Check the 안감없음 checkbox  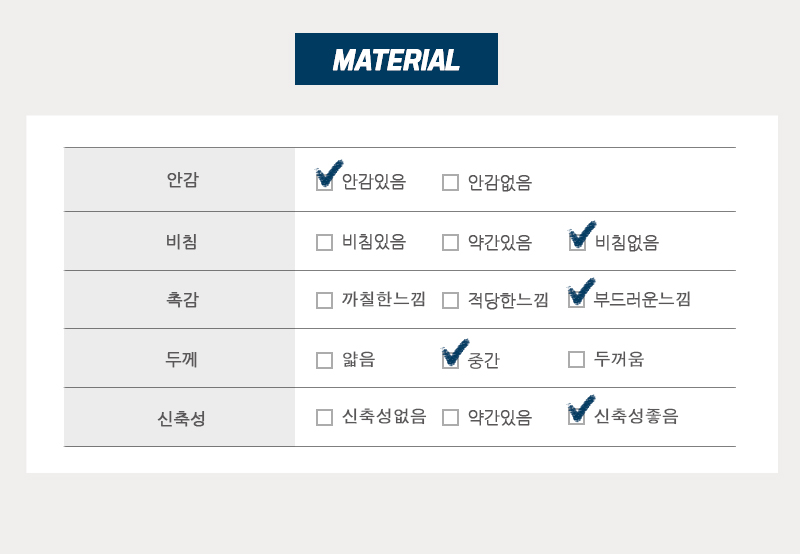(450, 182)
